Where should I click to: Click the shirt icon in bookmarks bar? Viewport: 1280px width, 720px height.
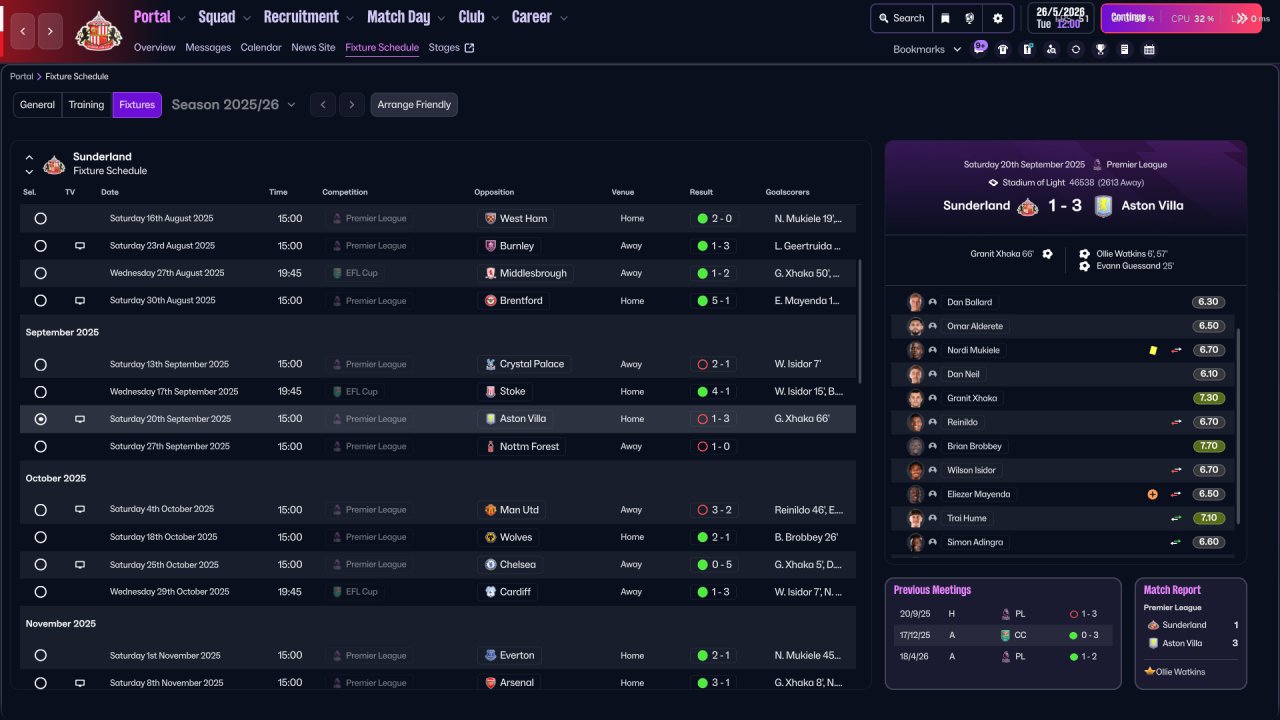(x=1003, y=49)
